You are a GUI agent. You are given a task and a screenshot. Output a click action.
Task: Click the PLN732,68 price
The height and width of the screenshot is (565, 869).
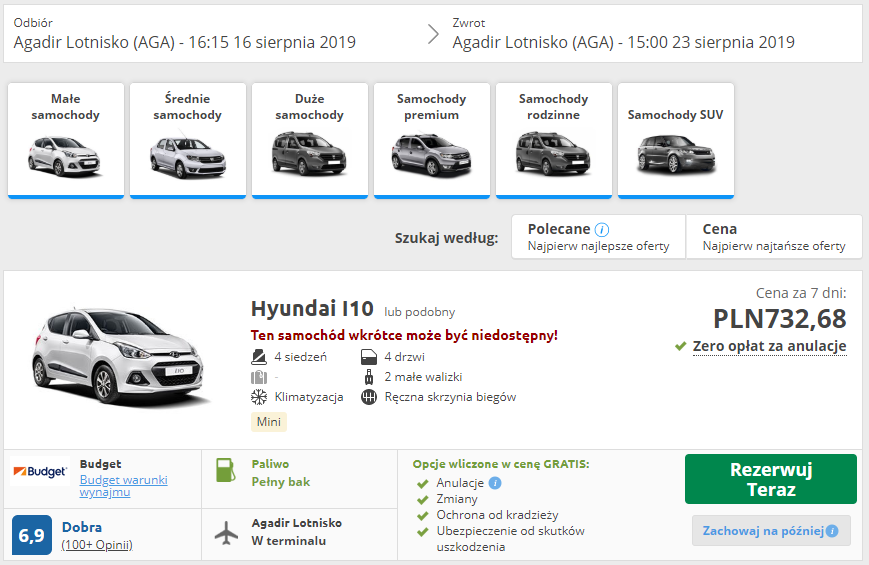click(x=779, y=319)
